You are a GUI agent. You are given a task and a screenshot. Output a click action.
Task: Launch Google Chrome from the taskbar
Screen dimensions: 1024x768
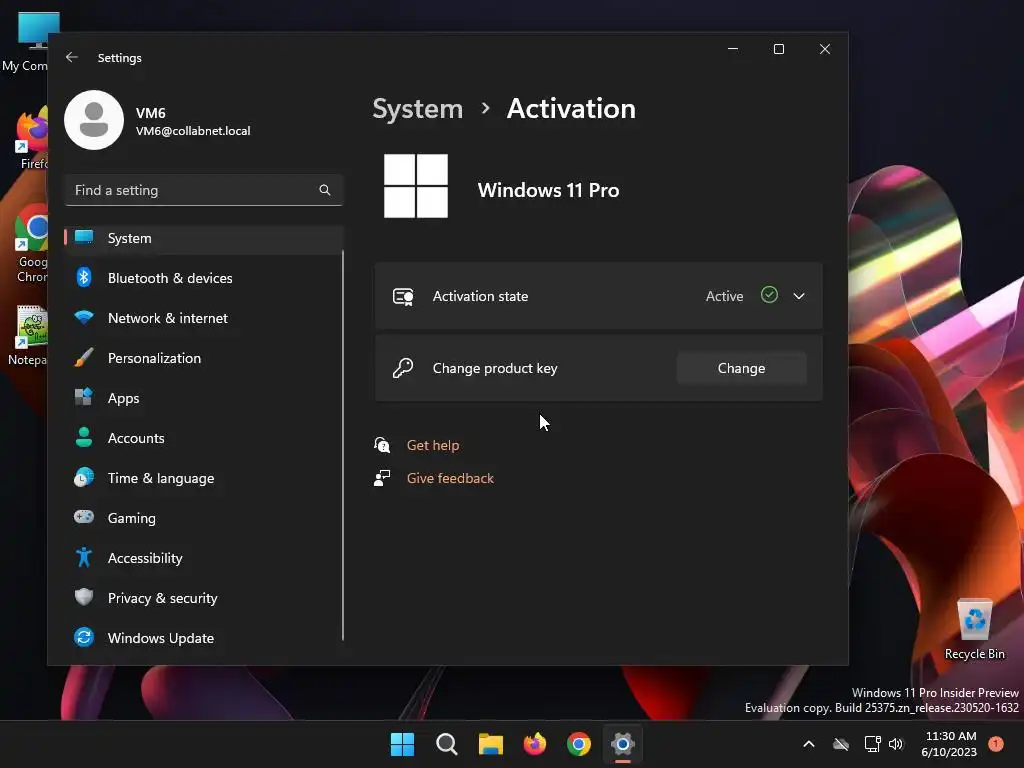(x=579, y=744)
